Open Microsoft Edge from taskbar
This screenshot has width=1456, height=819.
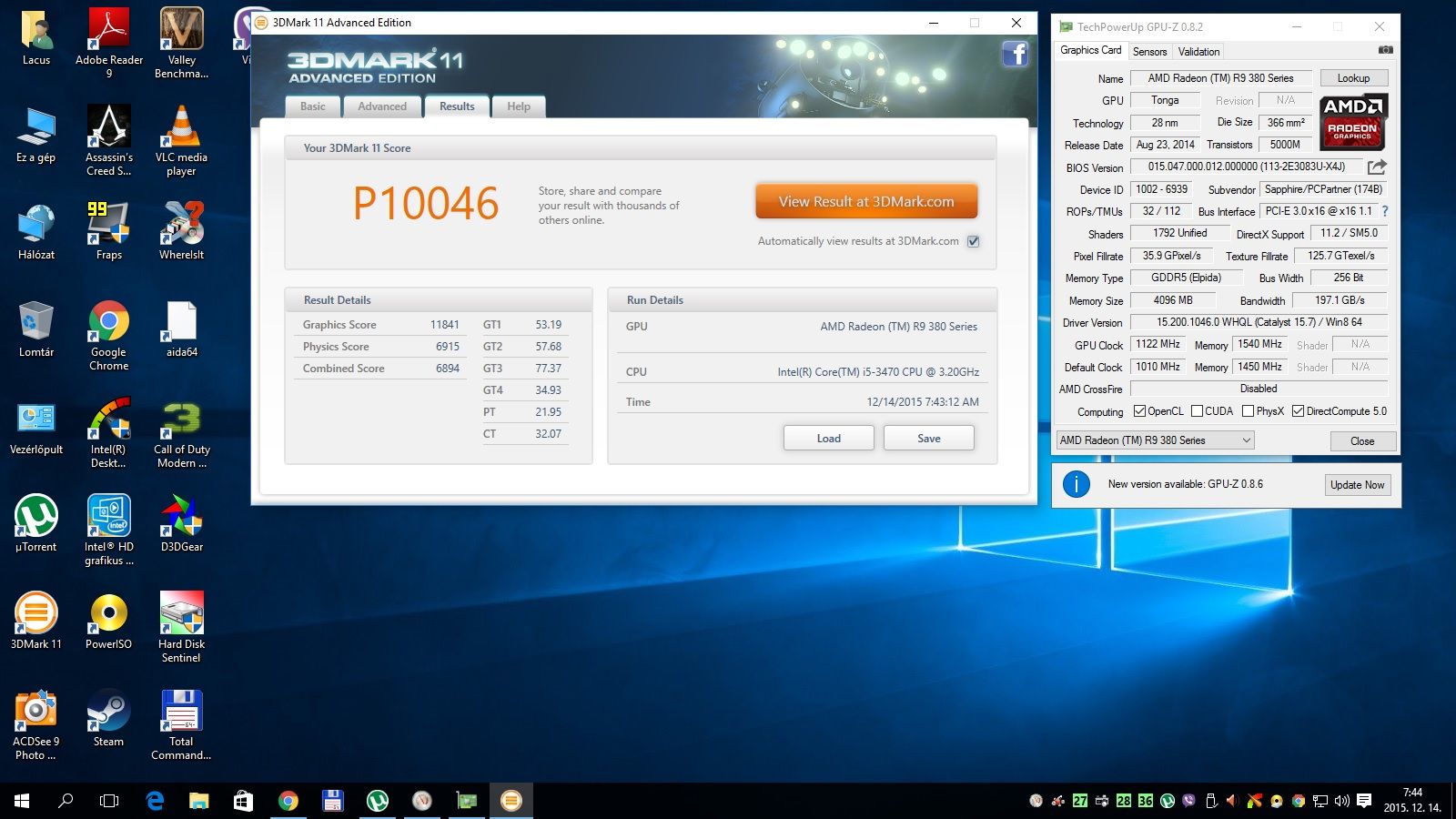[155, 801]
